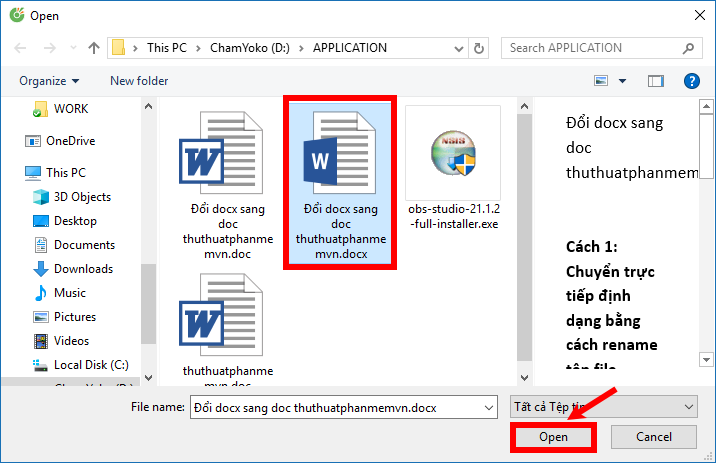This screenshot has width=716, height=463.
Task: Open Desktop in the sidebar
Action: pos(75,221)
